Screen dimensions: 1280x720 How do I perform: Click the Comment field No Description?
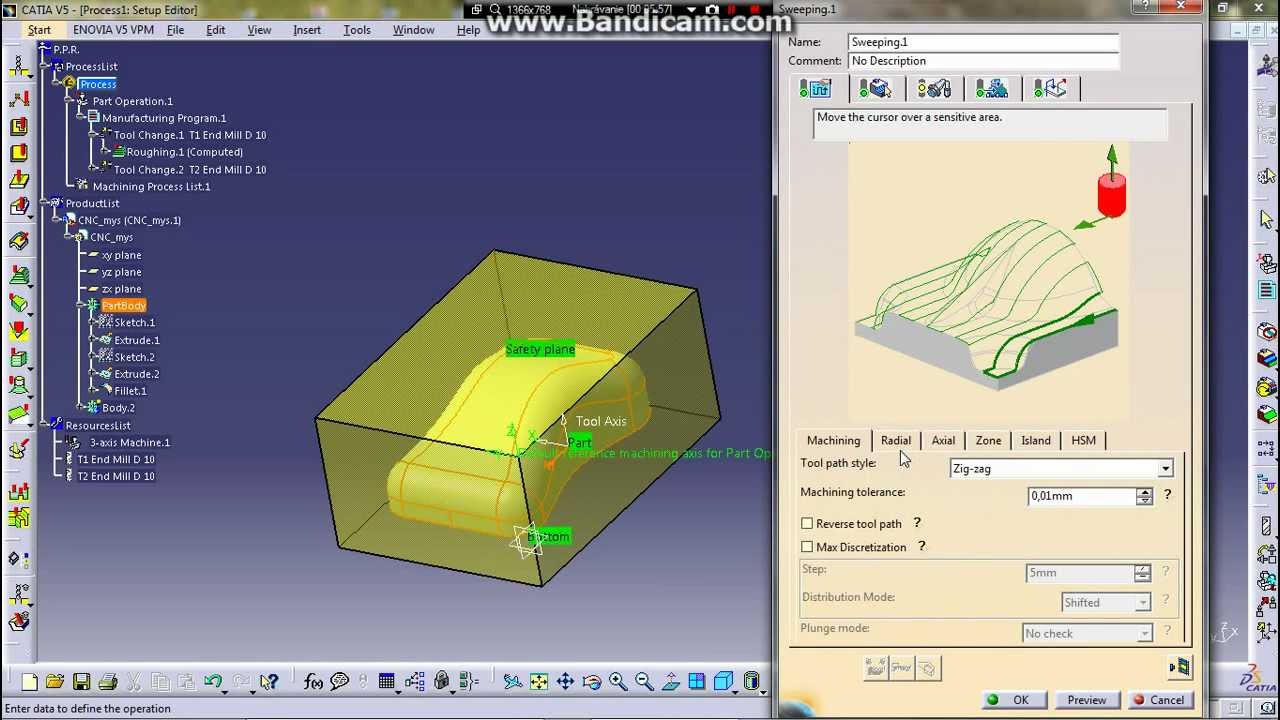983,61
